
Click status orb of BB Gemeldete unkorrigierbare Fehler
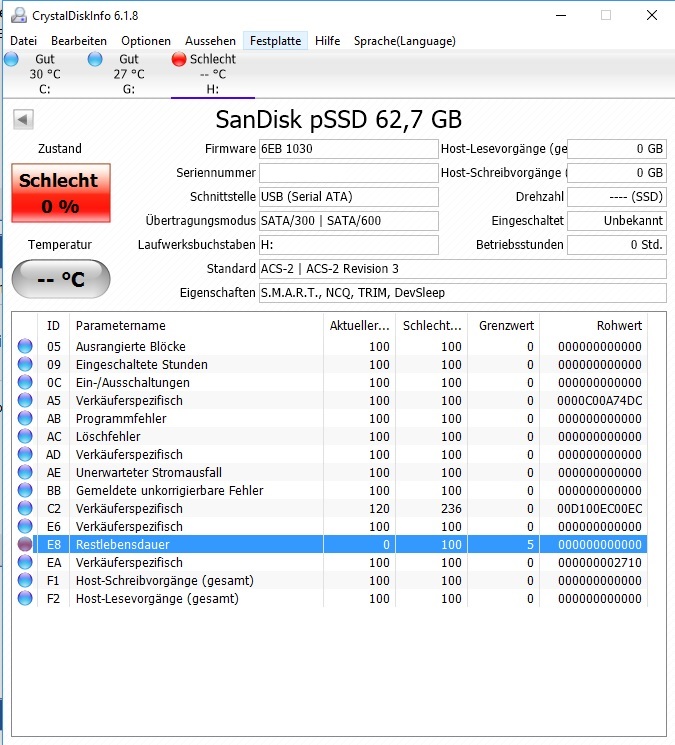(25, 490)
